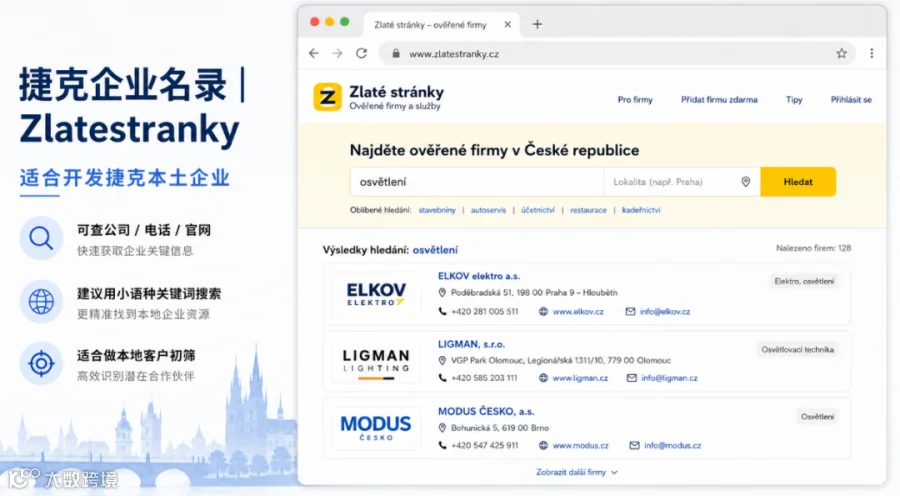Image resolution: width=900 pixels, height=496 pixels.
Task: Email info@modus.cz via its link
Action: tap(673, 445)
